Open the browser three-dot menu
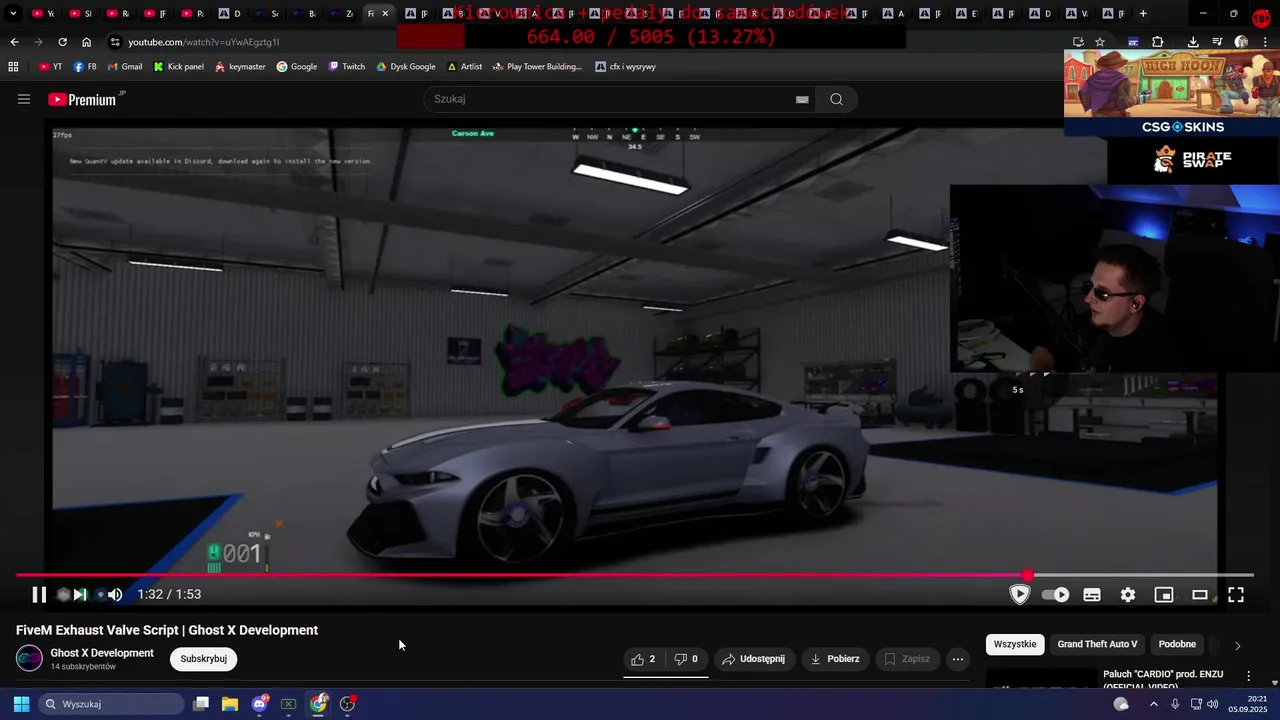 pos(1266,42)
